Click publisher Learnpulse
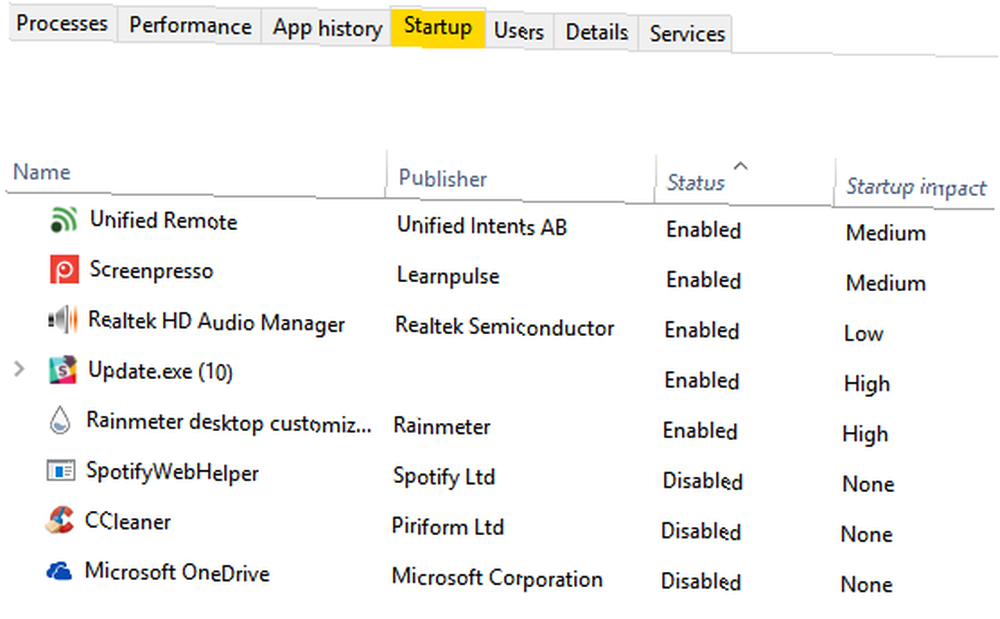 (448, 276)
